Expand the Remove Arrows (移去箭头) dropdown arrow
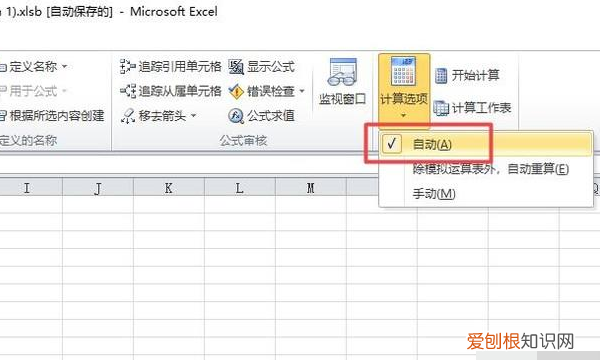Screen dimensions: 600x360 click(193, 116)
